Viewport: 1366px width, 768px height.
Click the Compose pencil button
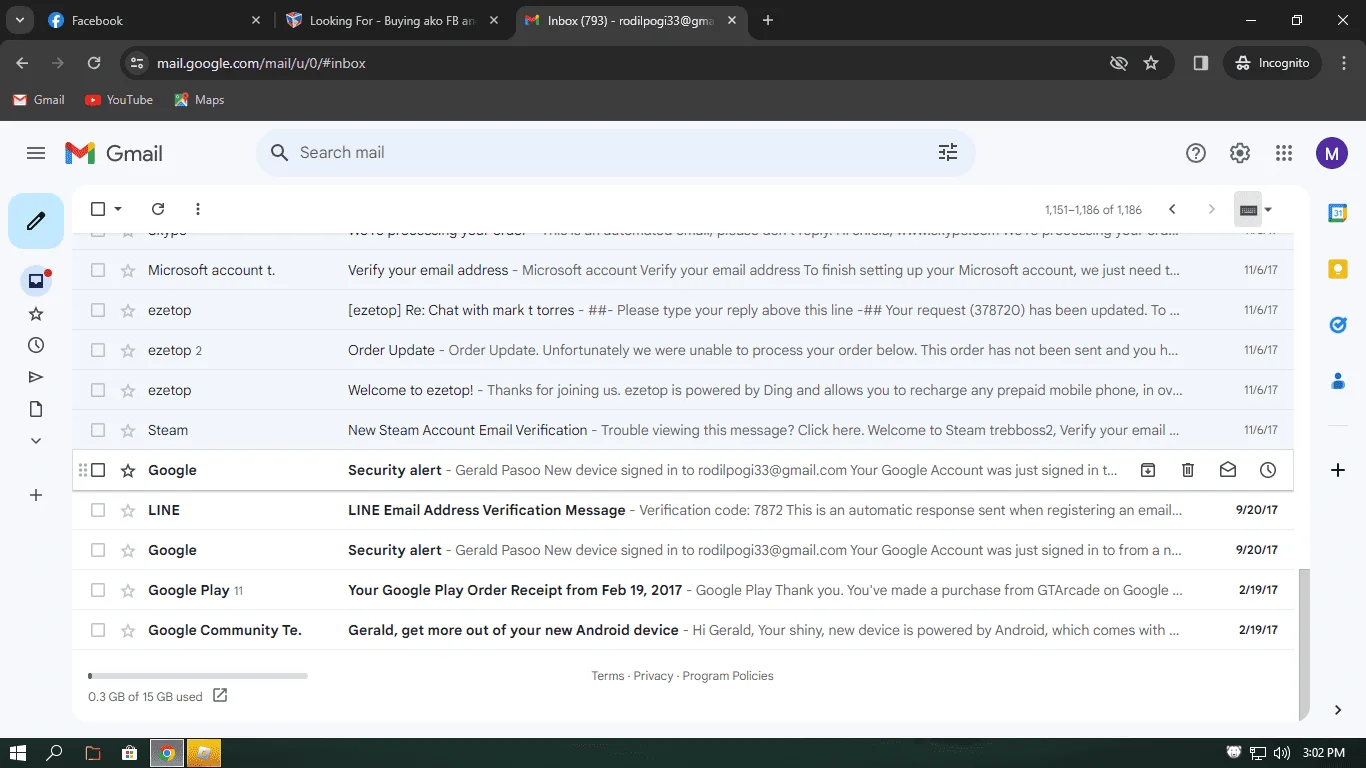click(x=36, y=221)
